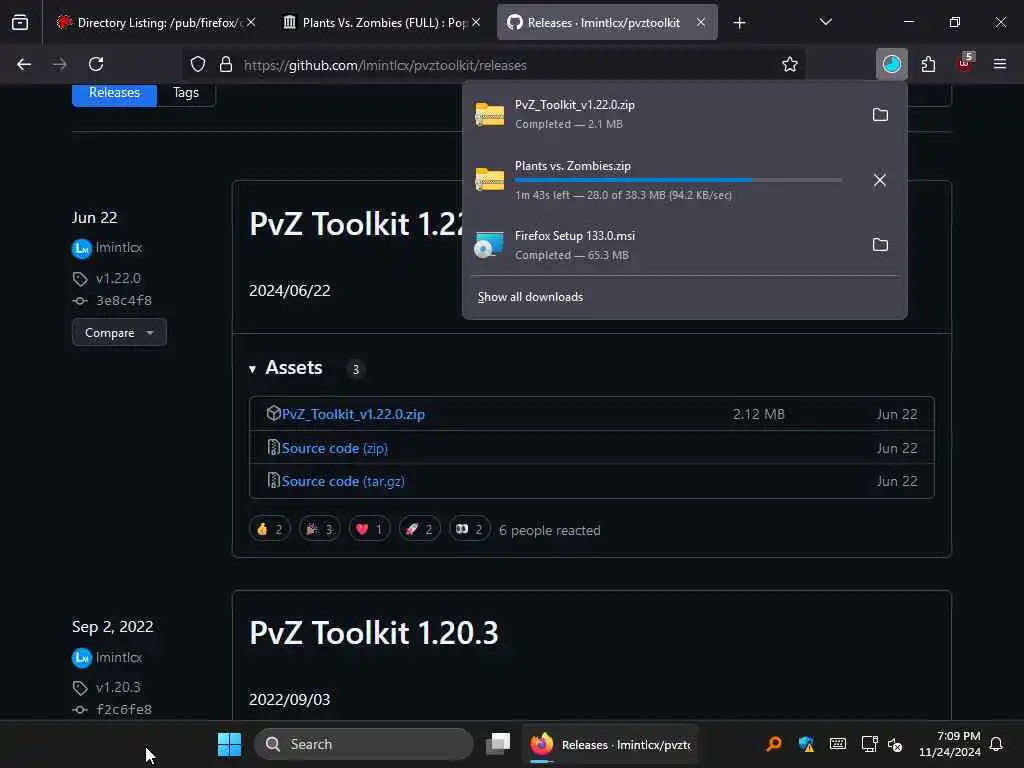Toggle heart reaction
Image resolution: width=1024 pixels, height=768 pixels.
click(369, 529)
